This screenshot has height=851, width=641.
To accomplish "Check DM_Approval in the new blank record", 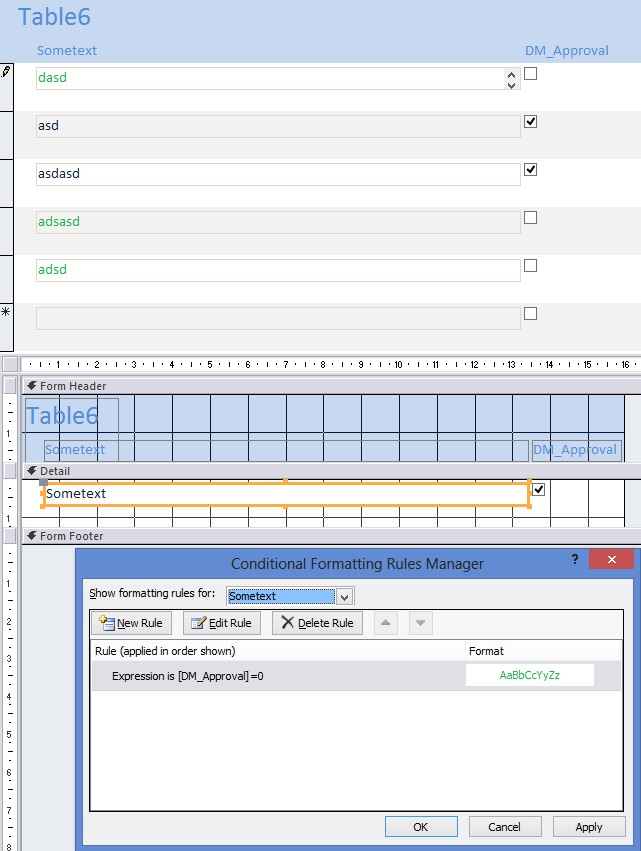I will pos(530,314).
